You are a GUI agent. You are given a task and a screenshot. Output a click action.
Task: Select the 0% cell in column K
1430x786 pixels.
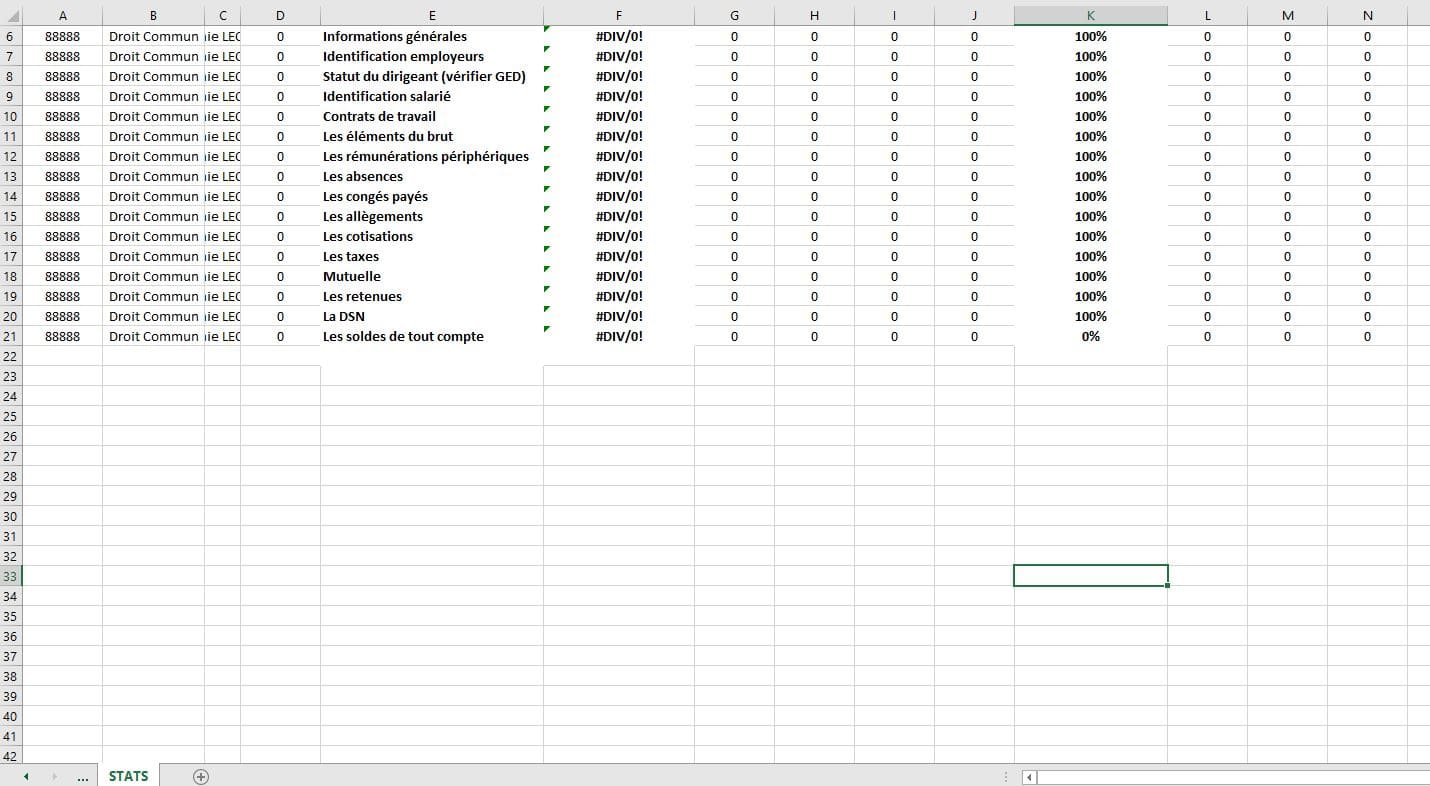(x=1090, y=337)
